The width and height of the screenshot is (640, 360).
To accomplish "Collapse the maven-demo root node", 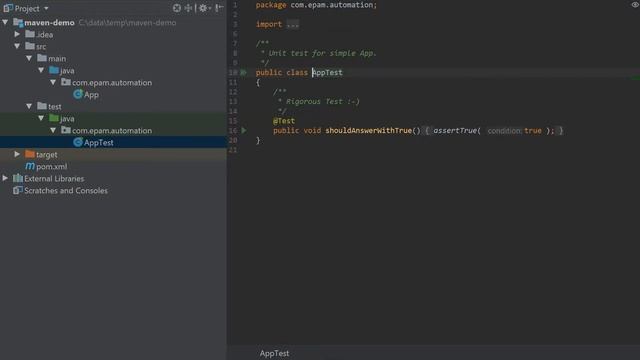I will (x=5, y=22).
